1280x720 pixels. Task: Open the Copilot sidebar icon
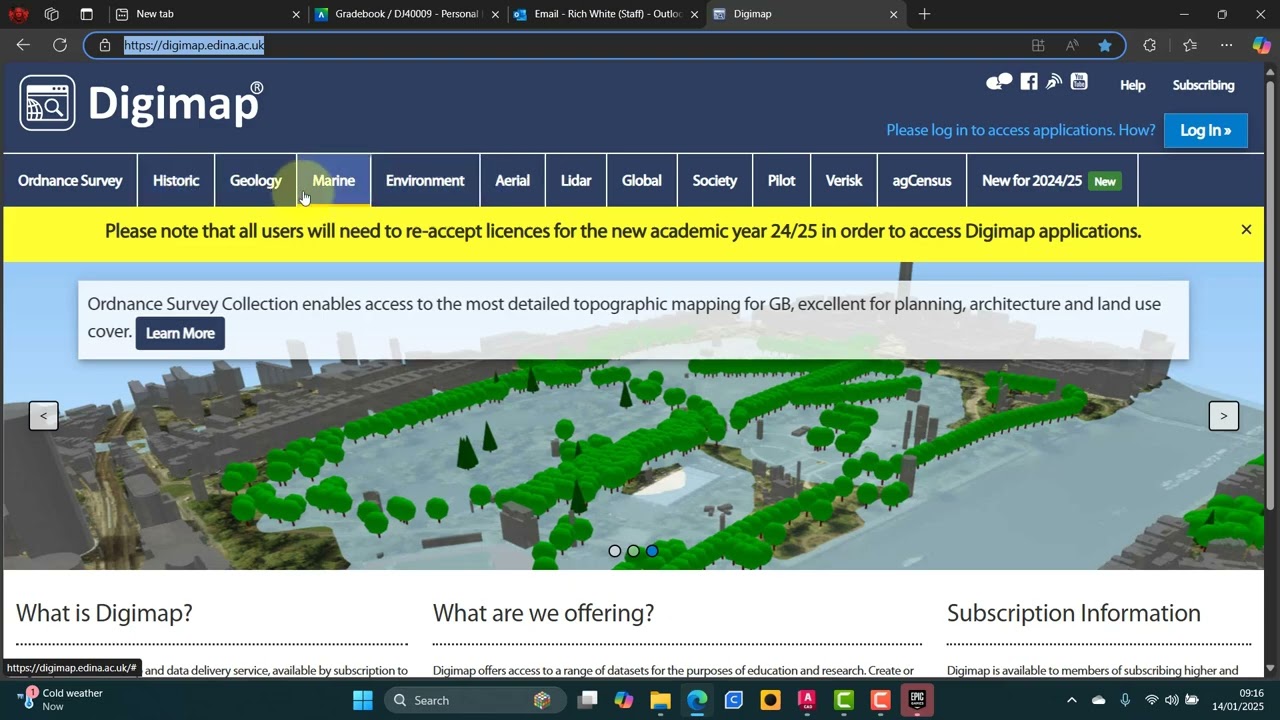point(1261,45)
